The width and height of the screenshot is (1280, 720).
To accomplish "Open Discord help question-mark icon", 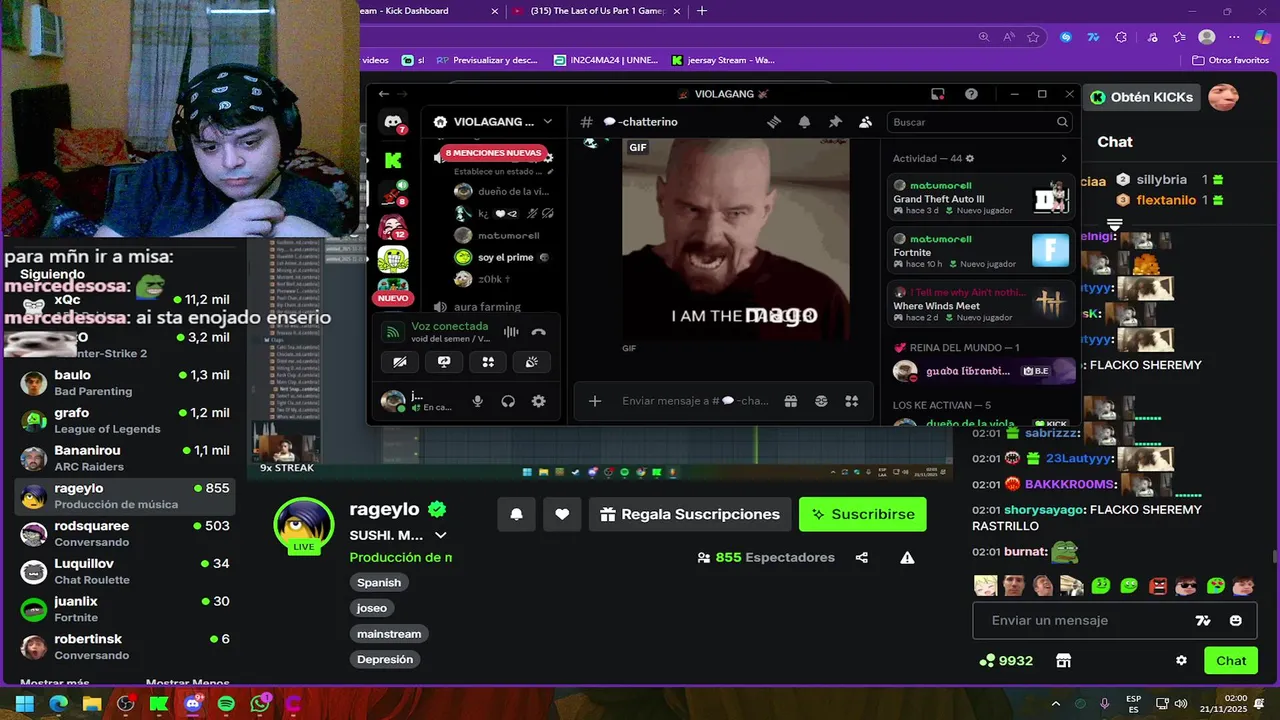I will (x=971, y=94).
